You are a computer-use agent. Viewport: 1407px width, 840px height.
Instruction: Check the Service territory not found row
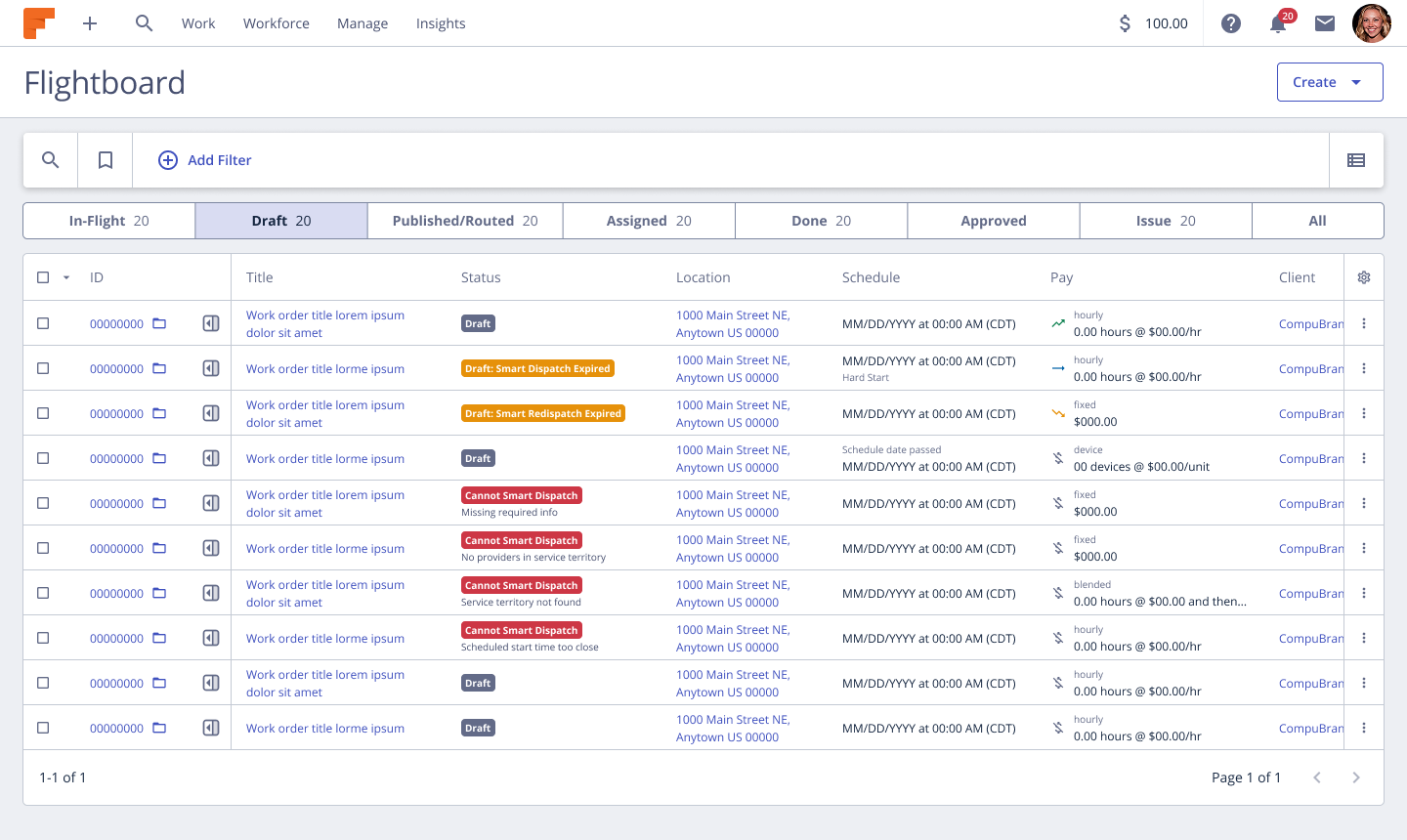click(x=43, y=593)
